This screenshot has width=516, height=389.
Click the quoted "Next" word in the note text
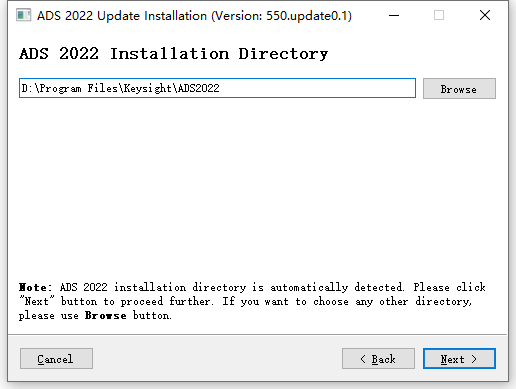[x=36, y=301]
